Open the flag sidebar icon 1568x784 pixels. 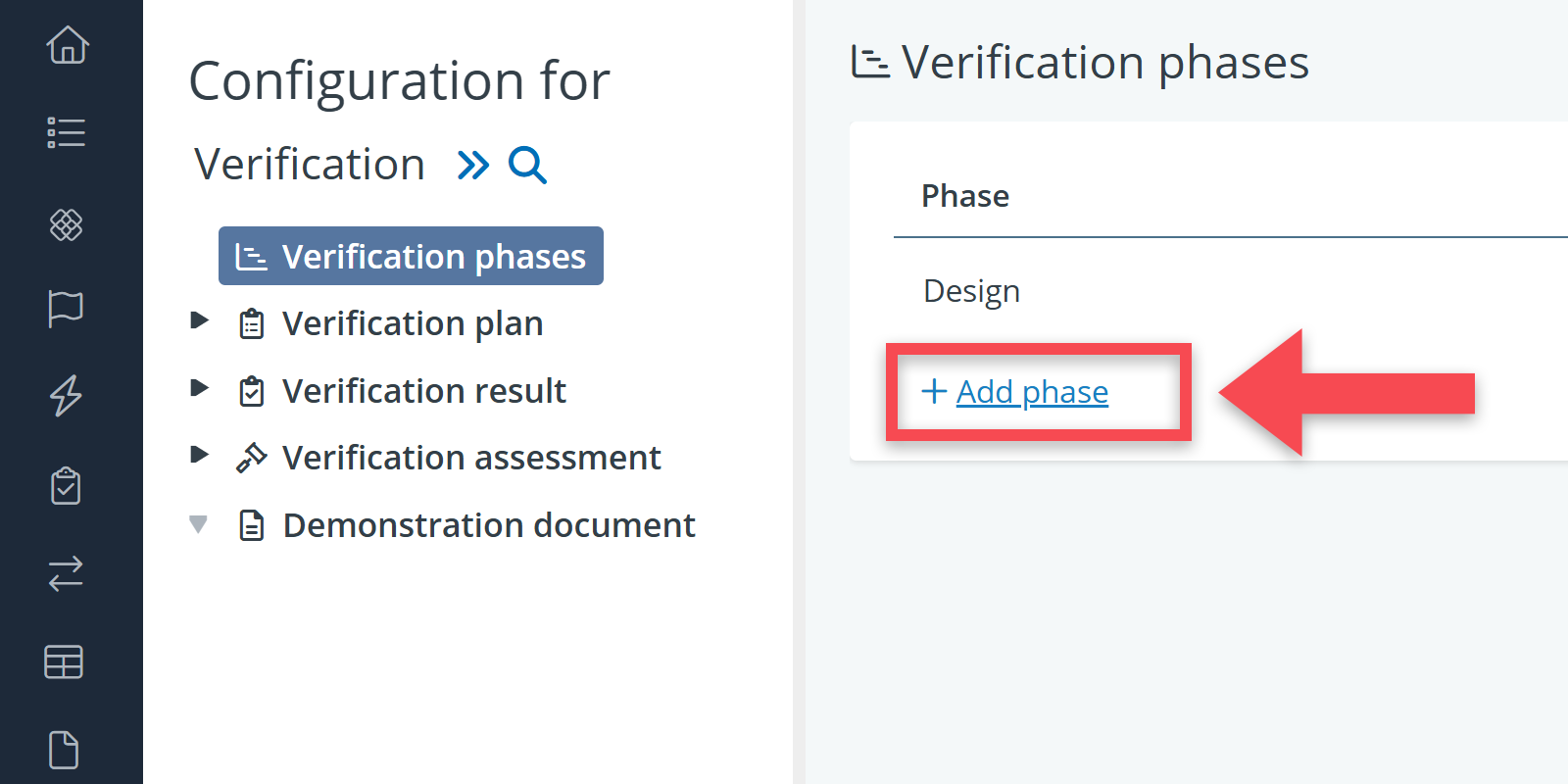click(66, 309)
